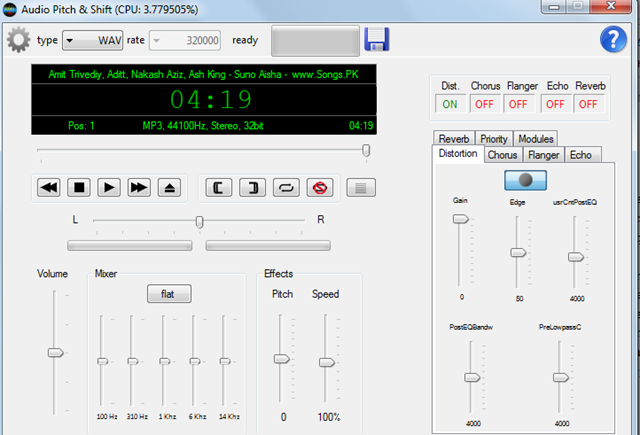Image resolution: width=640 pixels, height=435 pixels.
Task: Expand the rate 320000 dropdown
Action: [x=185, y=41]
